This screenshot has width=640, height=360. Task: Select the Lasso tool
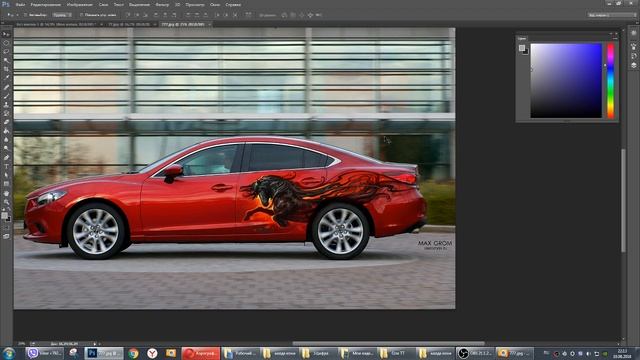6,51
